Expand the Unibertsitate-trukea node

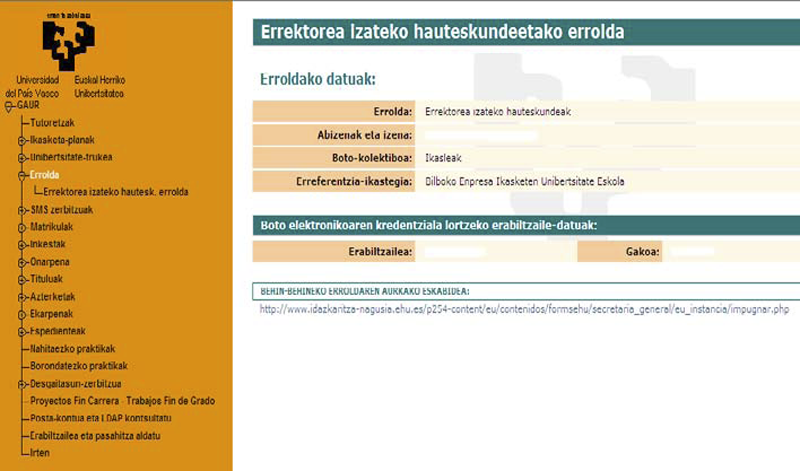(x=22, y=157)
